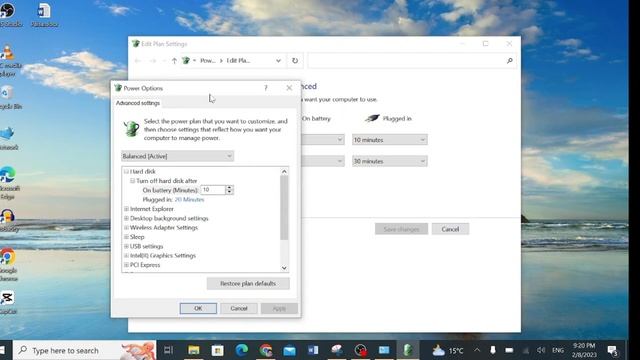Expand Intel(R) Graphics Settings node
This screenshot has height=360, width=640.
tap(126, 256)
